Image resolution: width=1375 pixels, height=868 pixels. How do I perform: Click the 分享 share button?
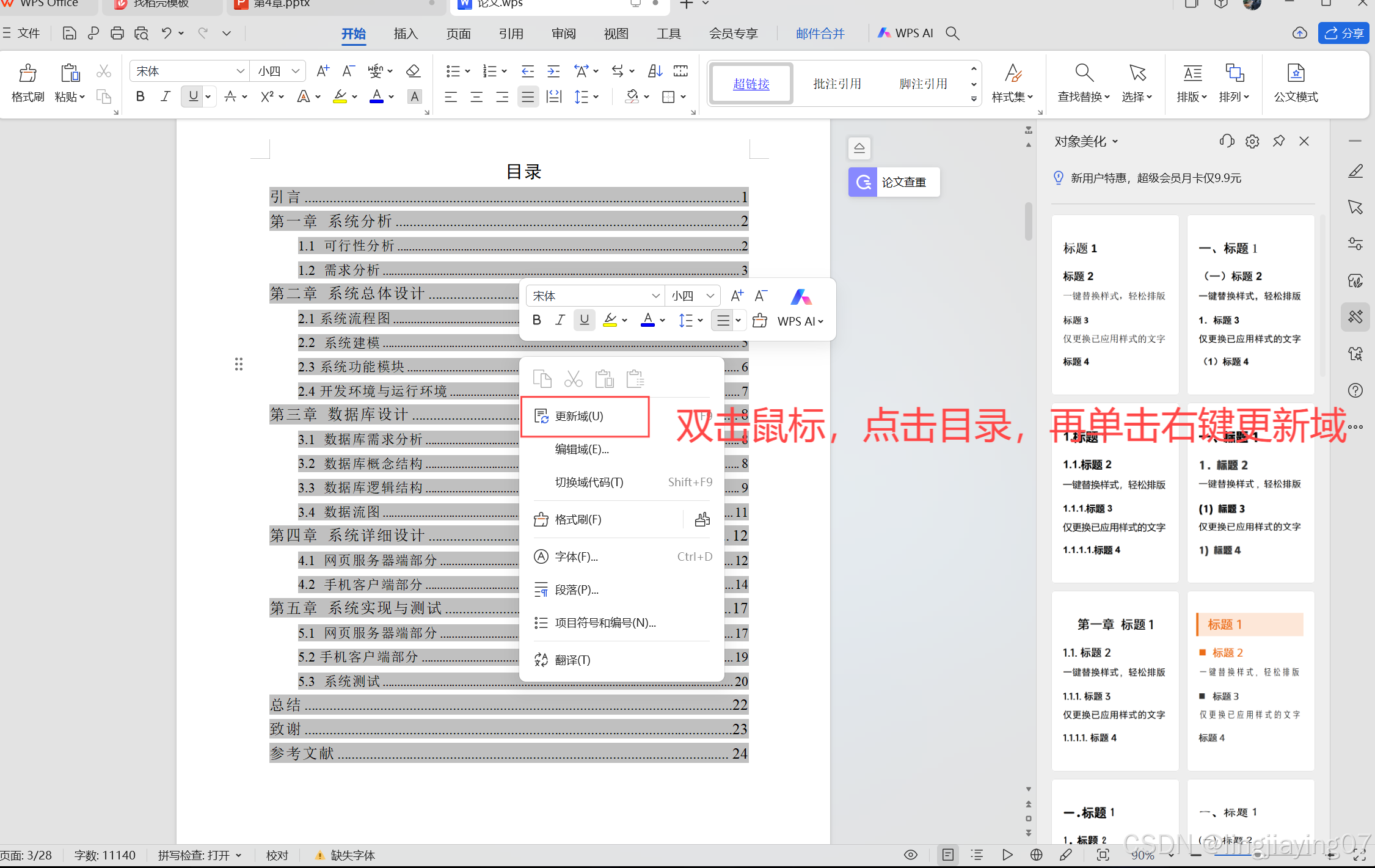pos(1343,34)
